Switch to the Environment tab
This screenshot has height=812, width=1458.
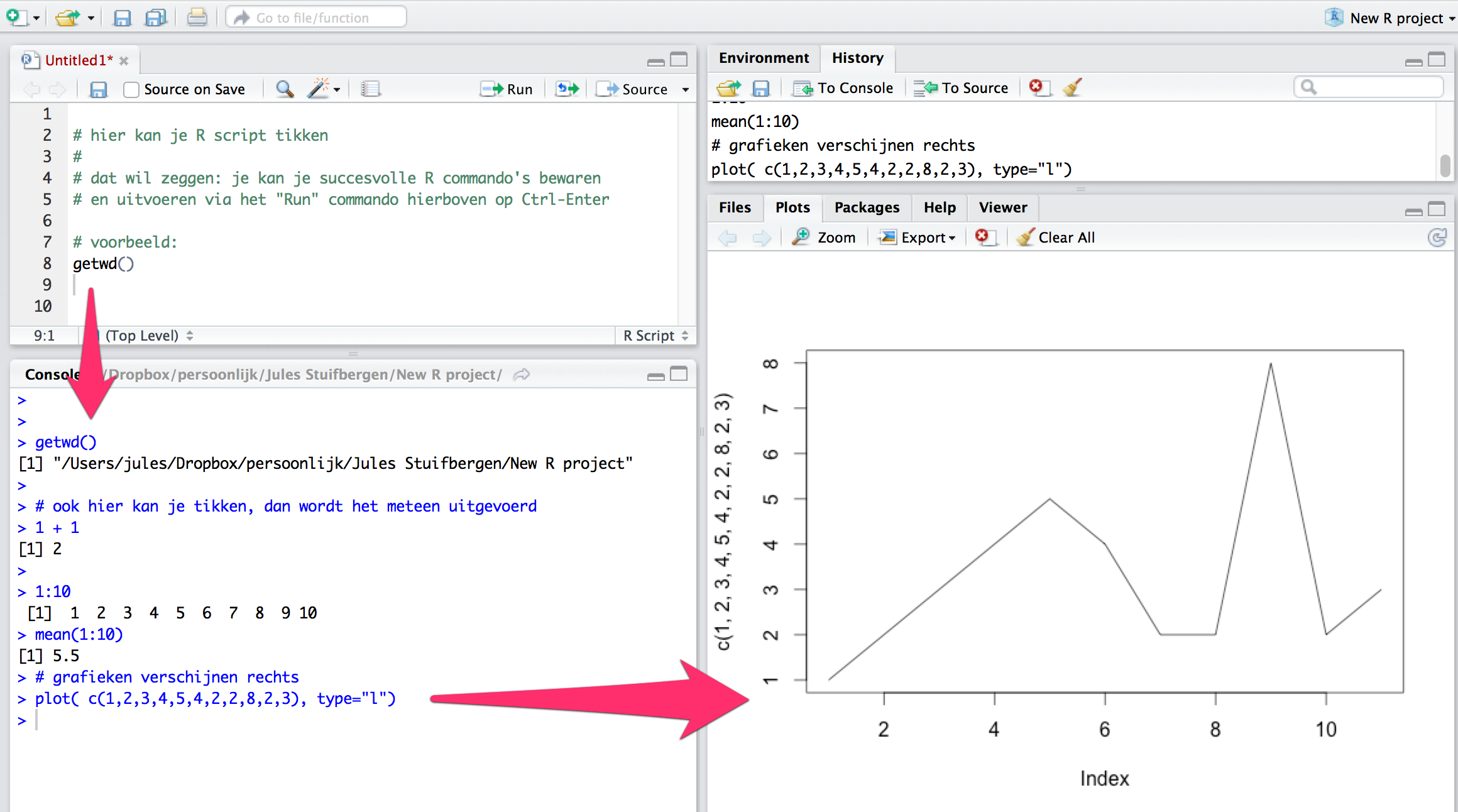[x=764, y=58]
